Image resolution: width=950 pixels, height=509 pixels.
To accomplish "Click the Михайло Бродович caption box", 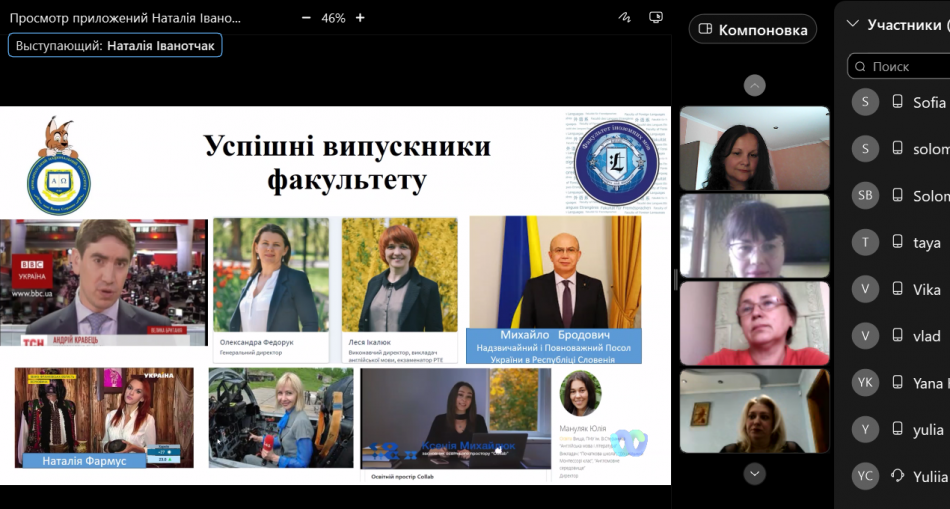I will [554, 346].
